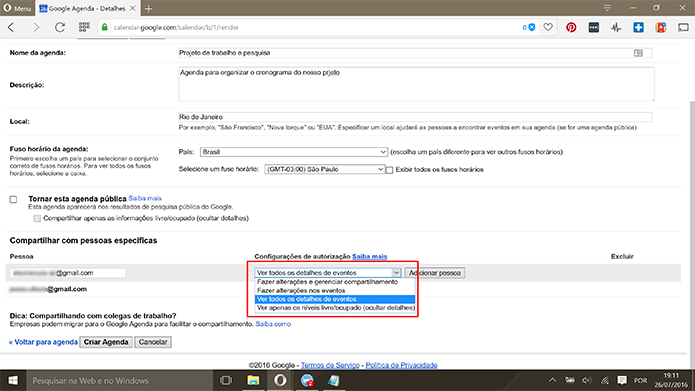Close the Google Agenda tab
The image size is (695, 391).
coord(132,8)
